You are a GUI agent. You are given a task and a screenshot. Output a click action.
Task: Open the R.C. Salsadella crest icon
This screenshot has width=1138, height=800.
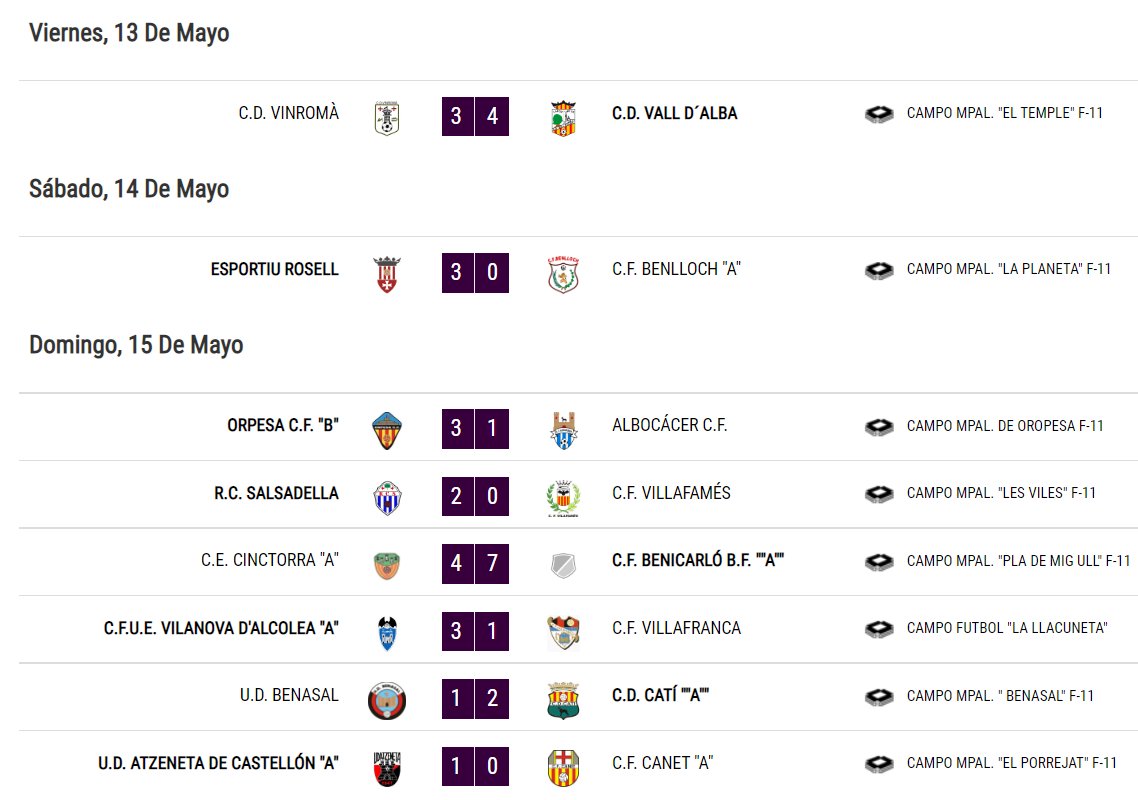pos(387,498)
